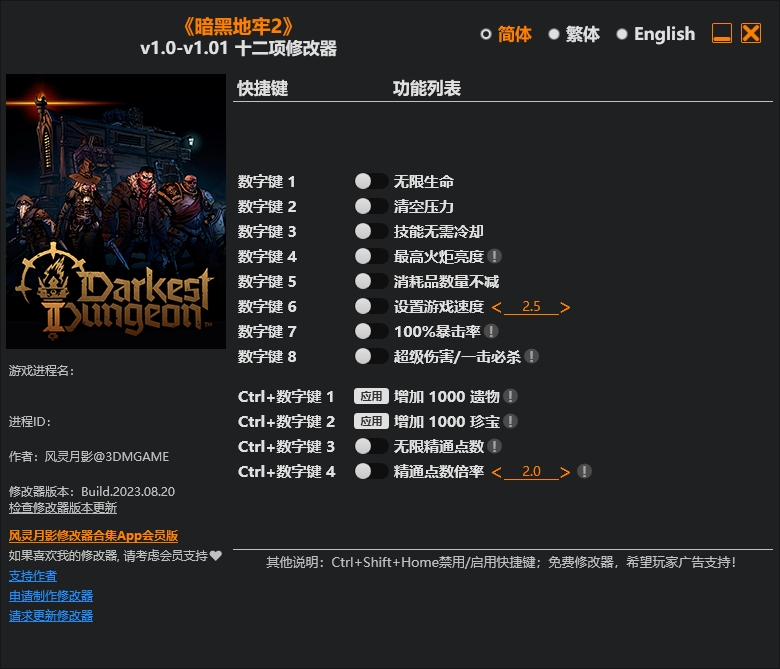Enable the 清空压力 toggle
Screen dimensions: 780x669
[370, 207]
